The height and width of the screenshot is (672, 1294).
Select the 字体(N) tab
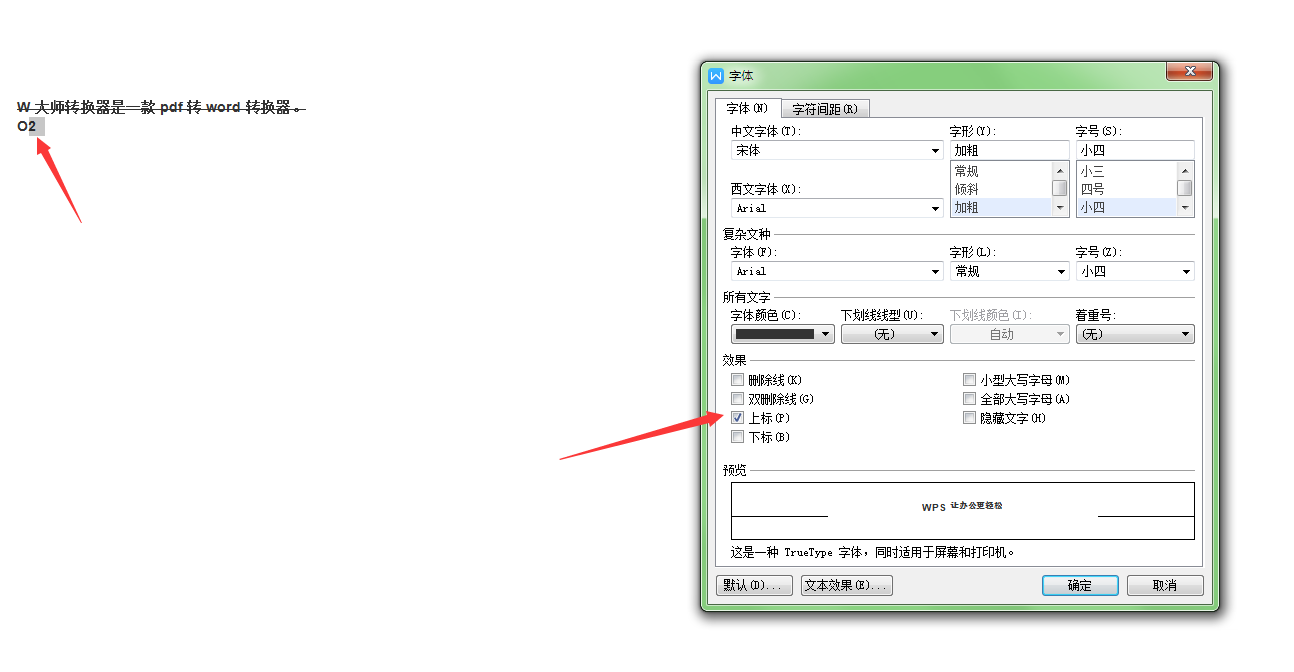(748, 108)
